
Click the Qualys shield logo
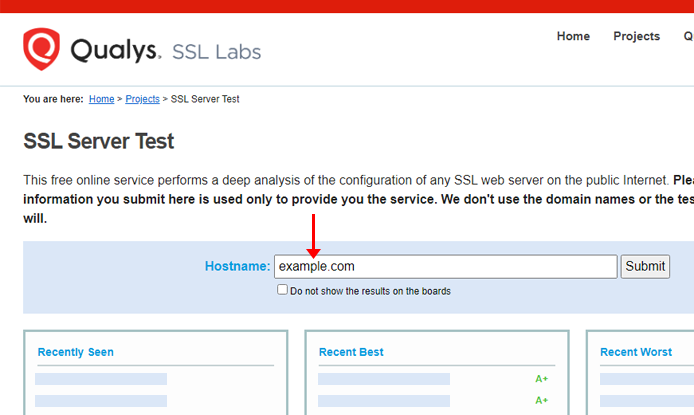(41, 49)
